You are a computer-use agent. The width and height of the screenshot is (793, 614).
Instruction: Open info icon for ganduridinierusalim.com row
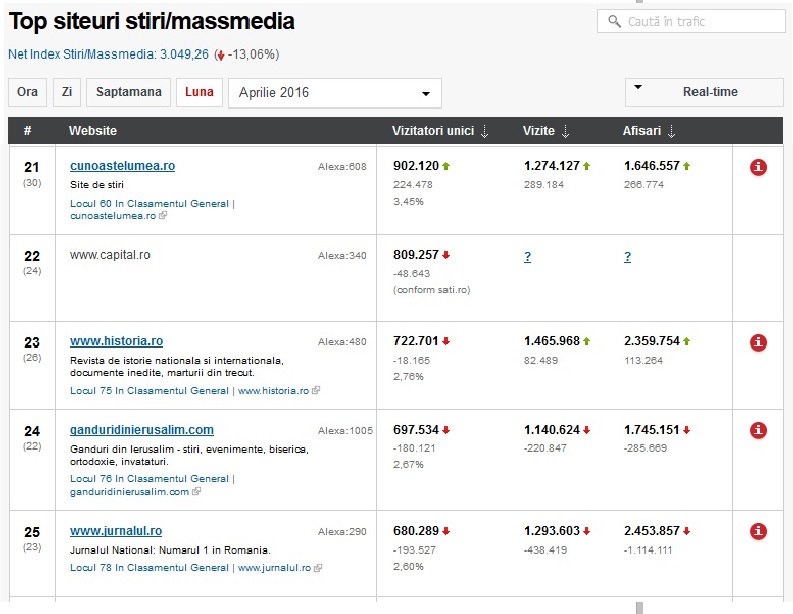[758, 430]
